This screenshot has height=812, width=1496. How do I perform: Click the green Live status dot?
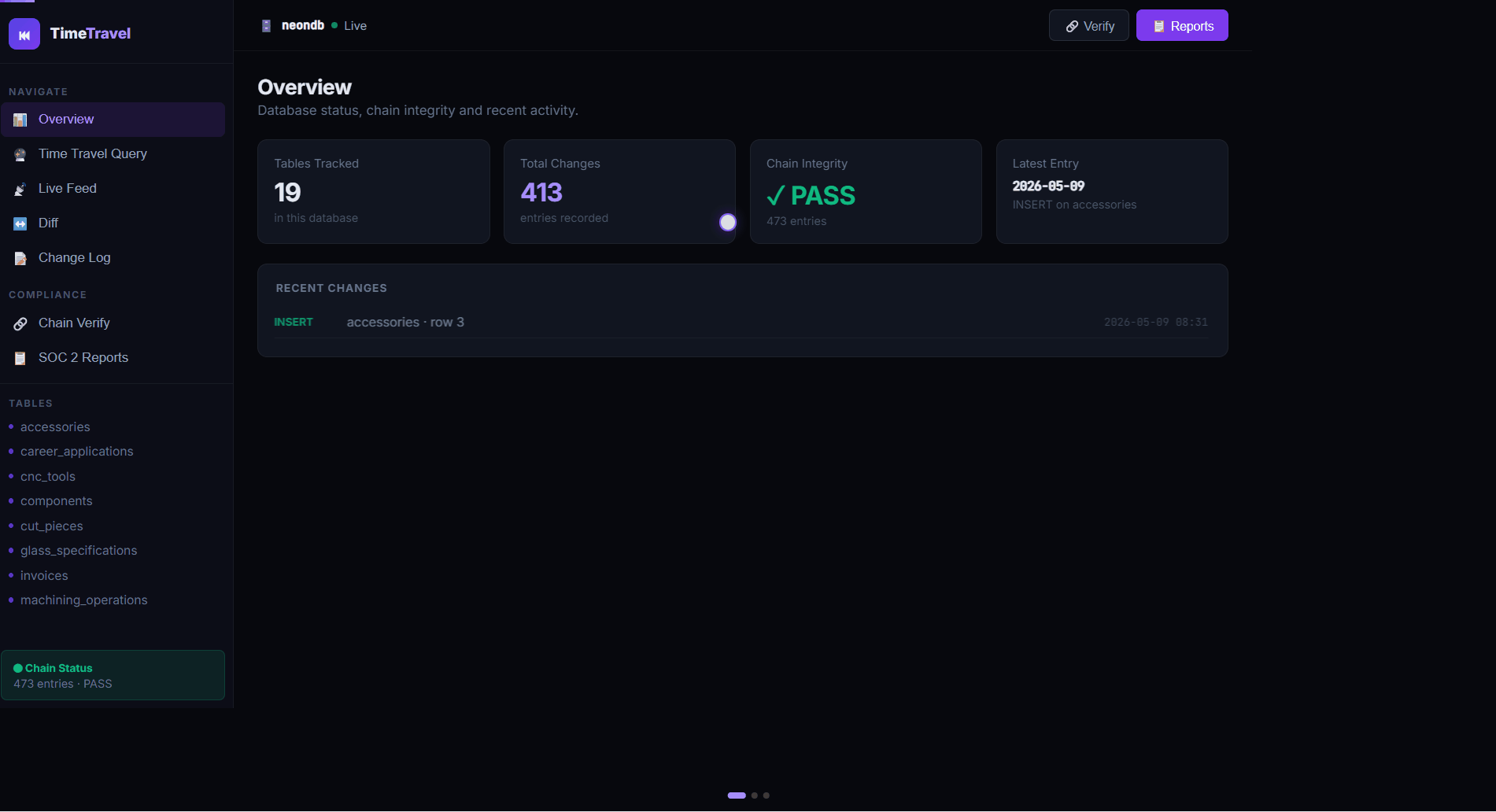click(x=334, y=26)
